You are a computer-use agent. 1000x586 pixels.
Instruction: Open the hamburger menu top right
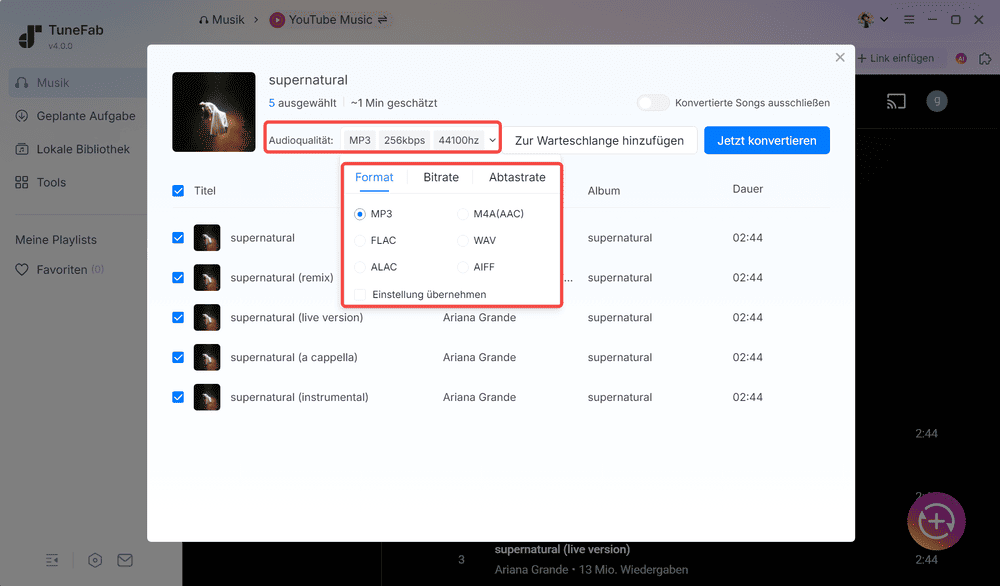[x=908, y=19]
